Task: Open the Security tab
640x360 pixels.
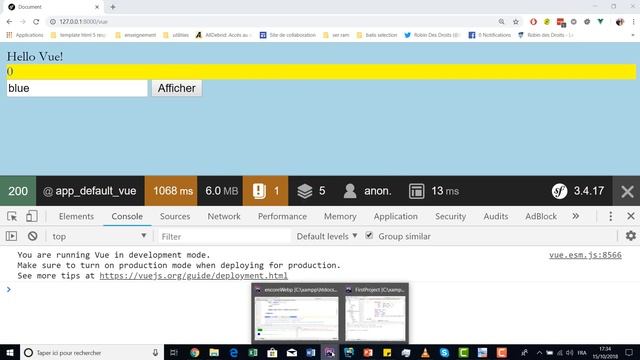Action: [x=450, y=216]
